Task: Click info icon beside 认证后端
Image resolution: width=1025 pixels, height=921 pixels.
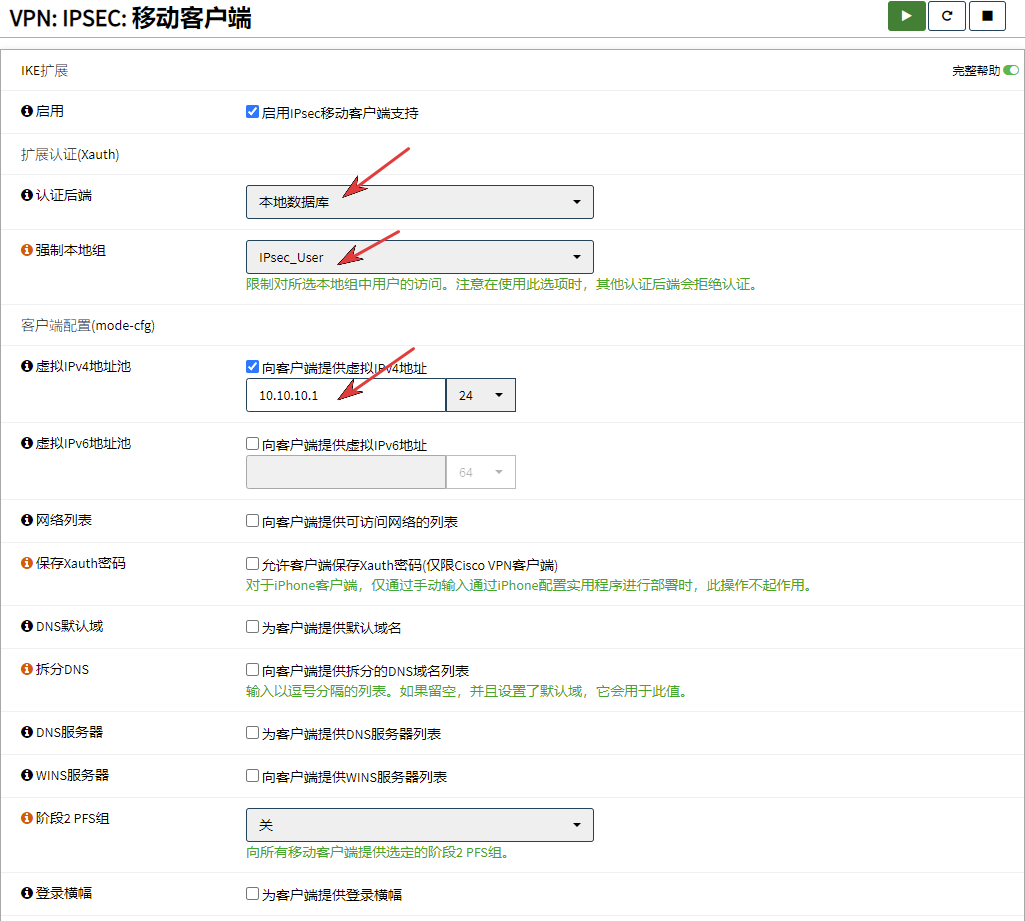Action: point(27,195)
